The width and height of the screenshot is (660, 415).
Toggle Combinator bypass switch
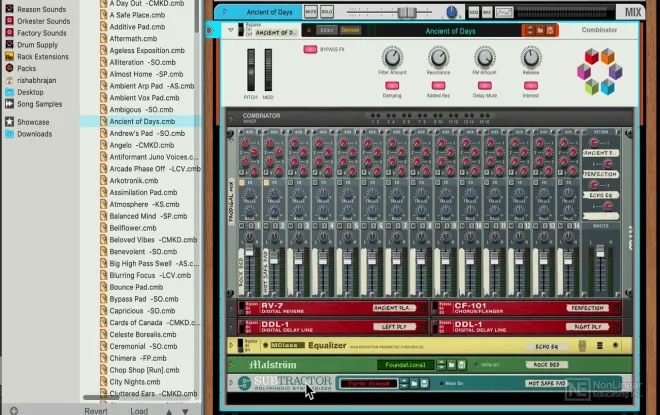click(x=241, y=30)
